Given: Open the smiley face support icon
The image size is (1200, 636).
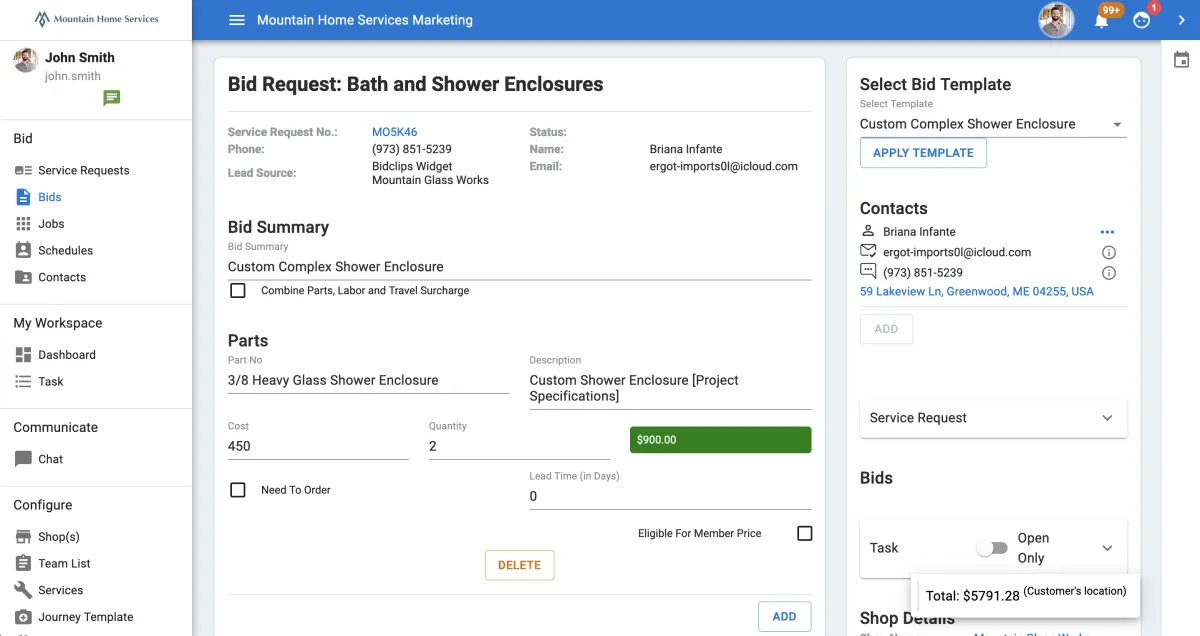Looking at the screenshot, I should pyautogui.click(x=1142, y=20).
